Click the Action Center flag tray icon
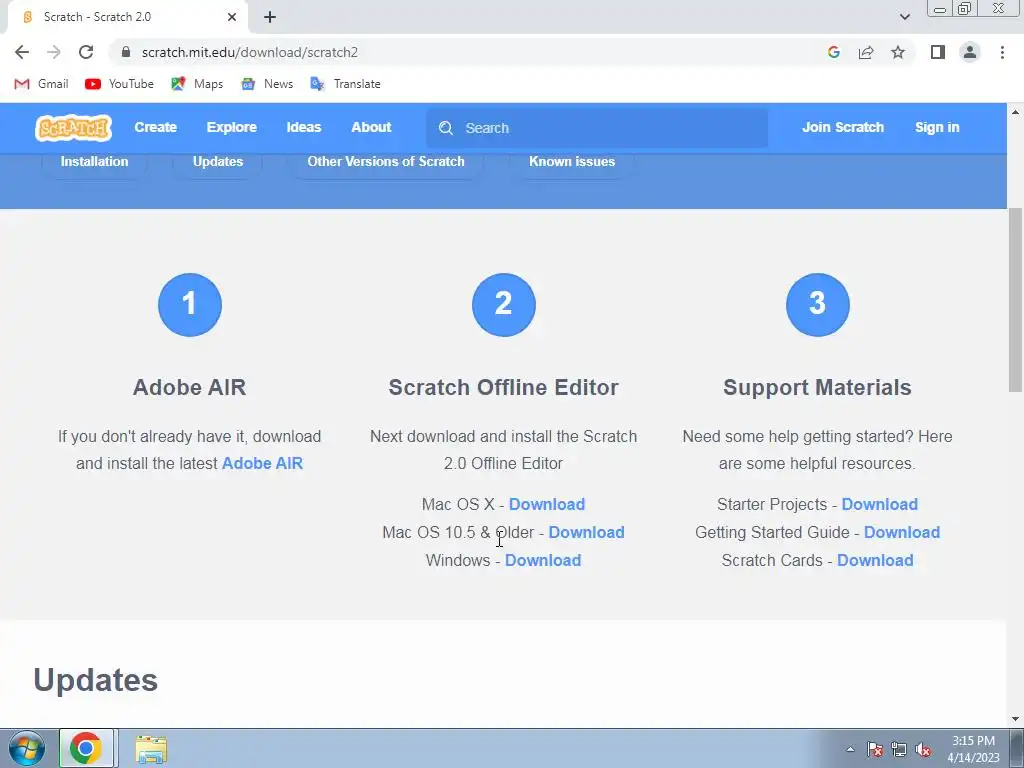This screenshot has width=1024, height=768. tap(874, 750)
